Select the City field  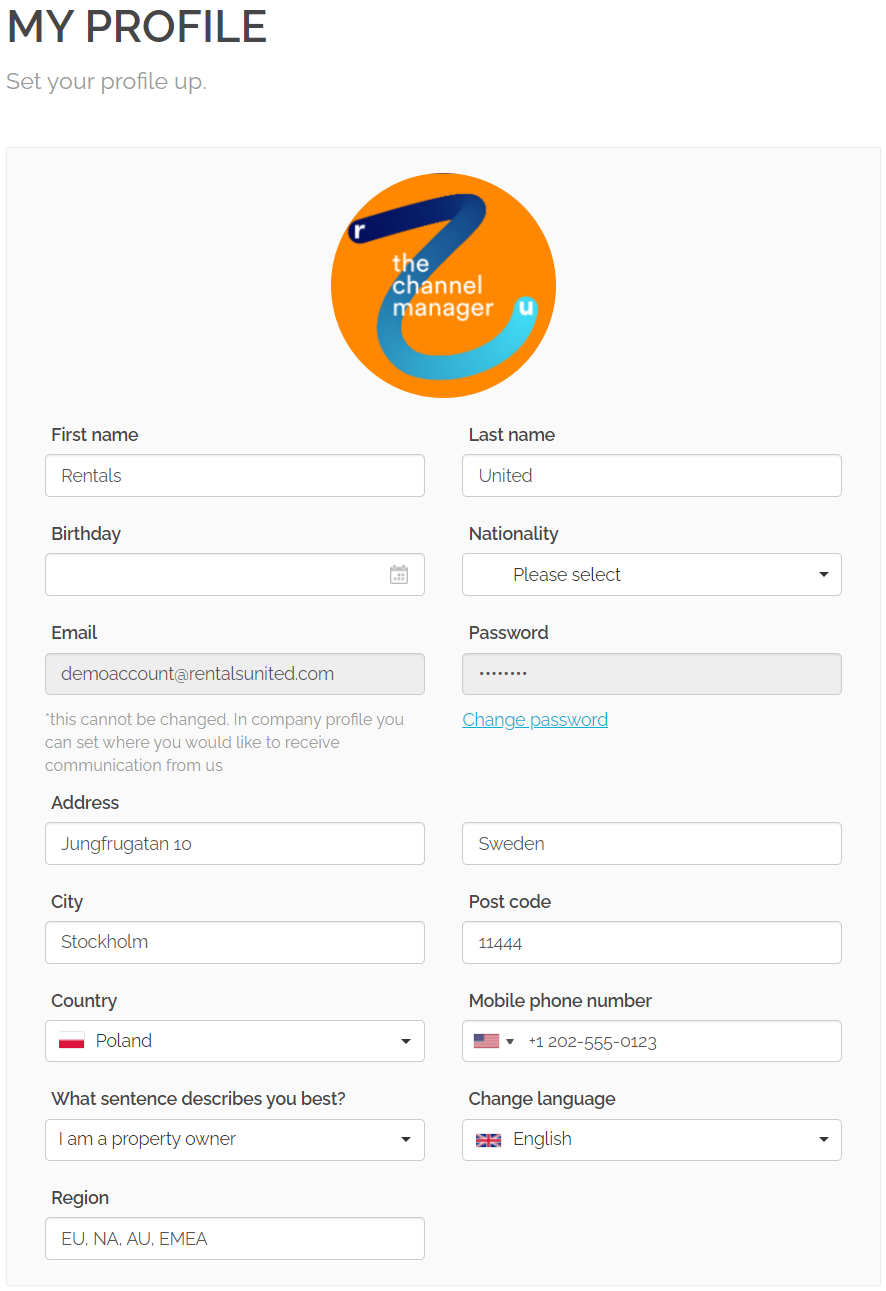point(235,942)
